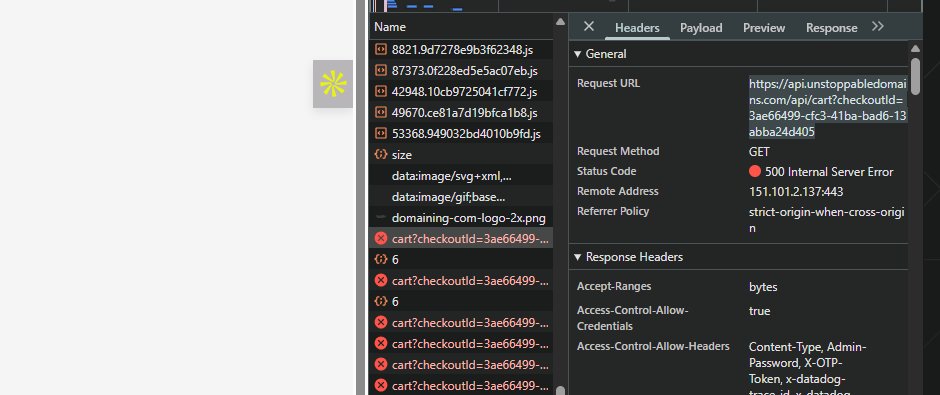Click the Request URL label
Screen dimensions: 940x395
click(x=608, y=83)
